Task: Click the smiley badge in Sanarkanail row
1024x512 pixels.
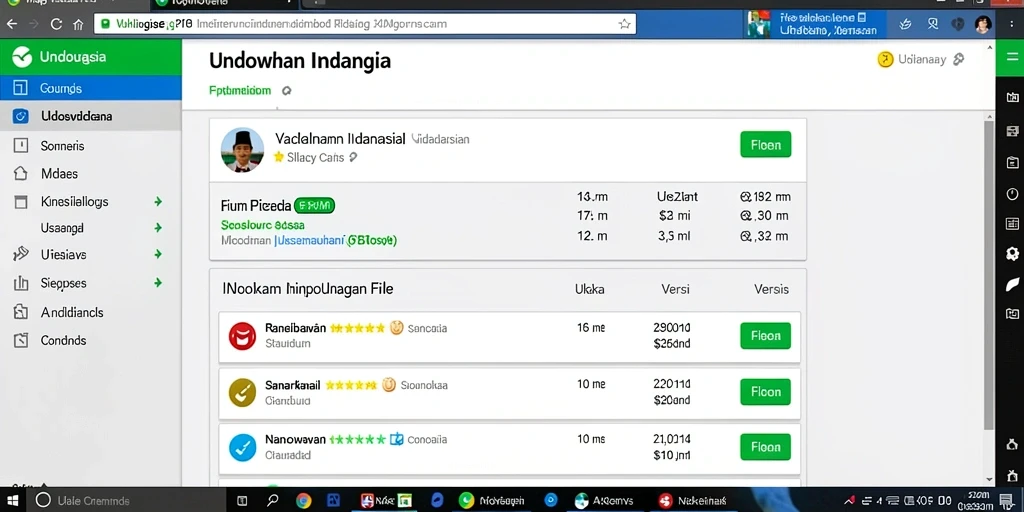Action: pos(389,385)
